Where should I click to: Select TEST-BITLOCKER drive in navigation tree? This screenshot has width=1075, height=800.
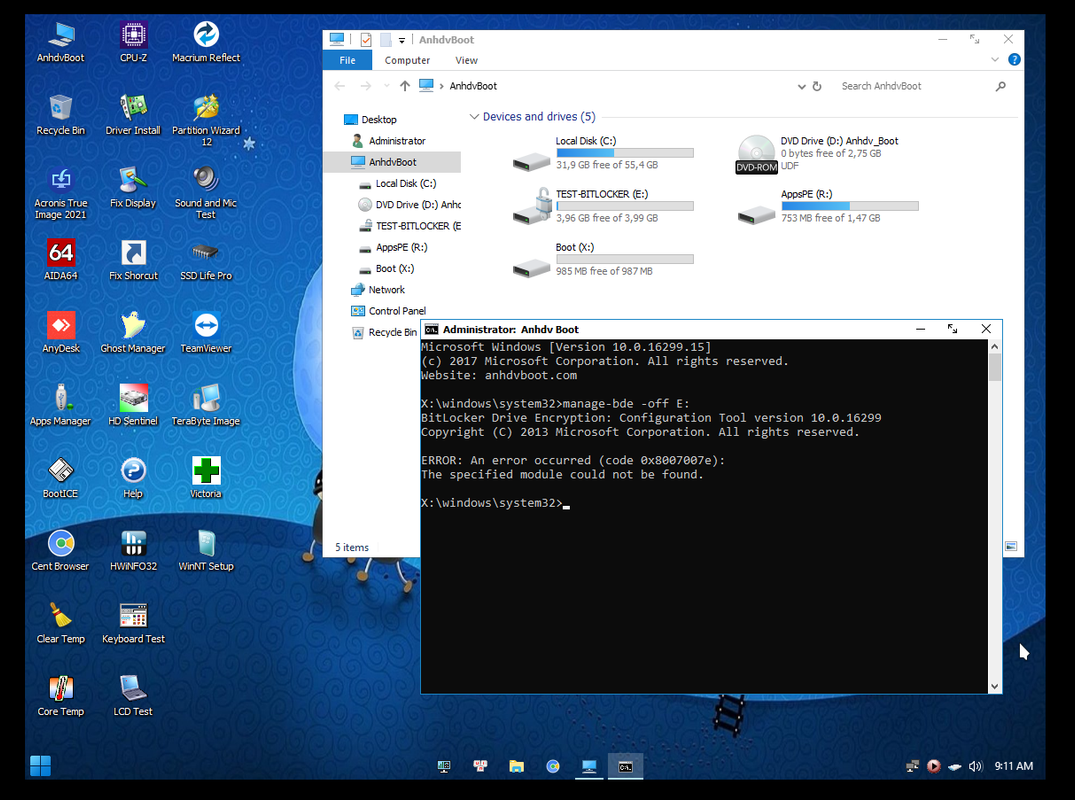pyautogui.click(x=409, y=226)
